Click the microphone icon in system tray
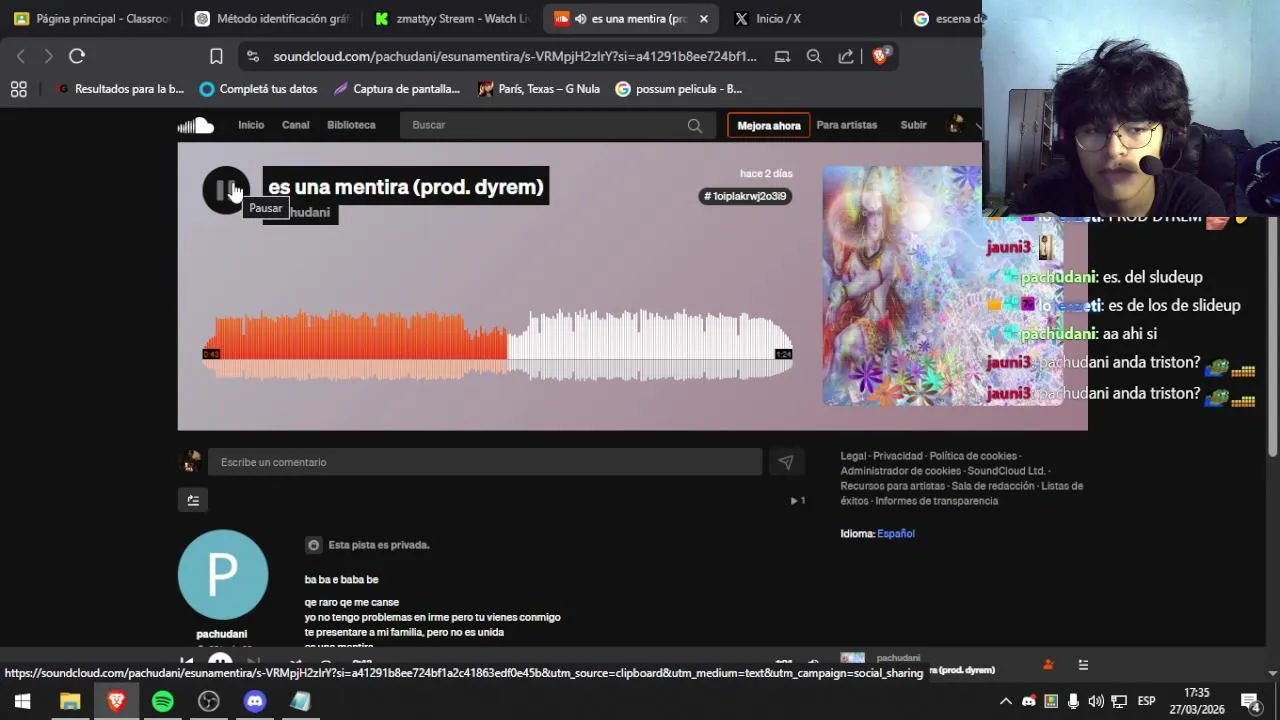 (1073, 701)
